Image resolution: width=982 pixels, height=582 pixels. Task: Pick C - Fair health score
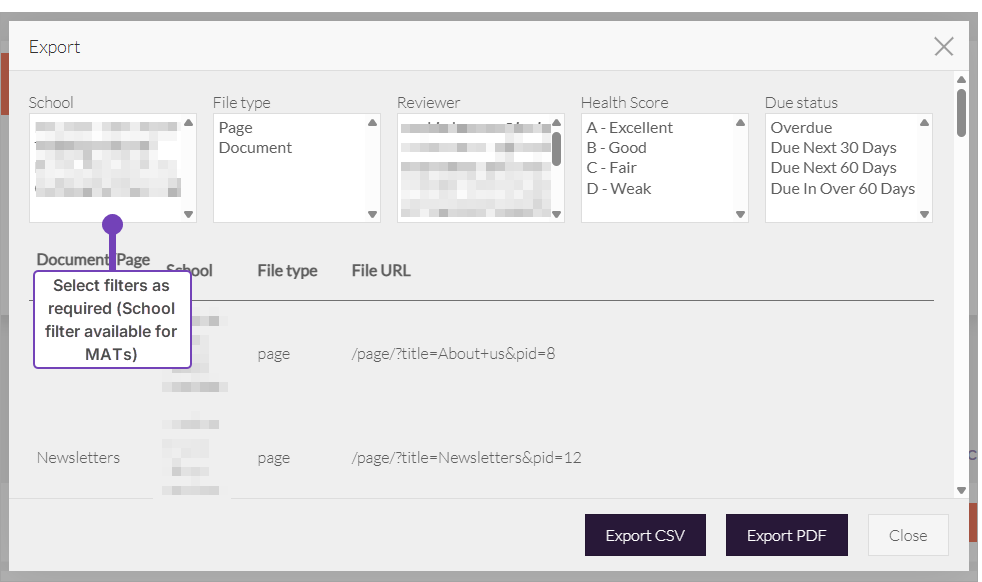(611, 167)
